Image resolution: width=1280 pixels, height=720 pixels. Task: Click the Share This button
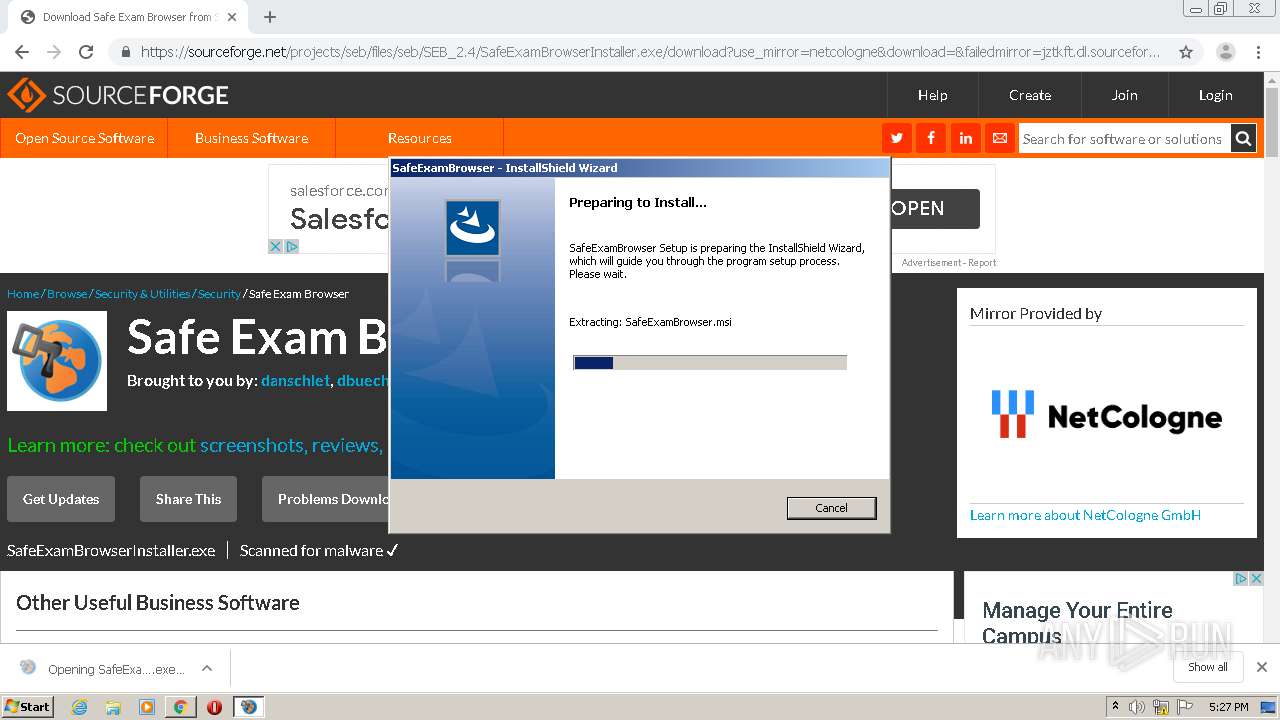click(x=188, y=499)
